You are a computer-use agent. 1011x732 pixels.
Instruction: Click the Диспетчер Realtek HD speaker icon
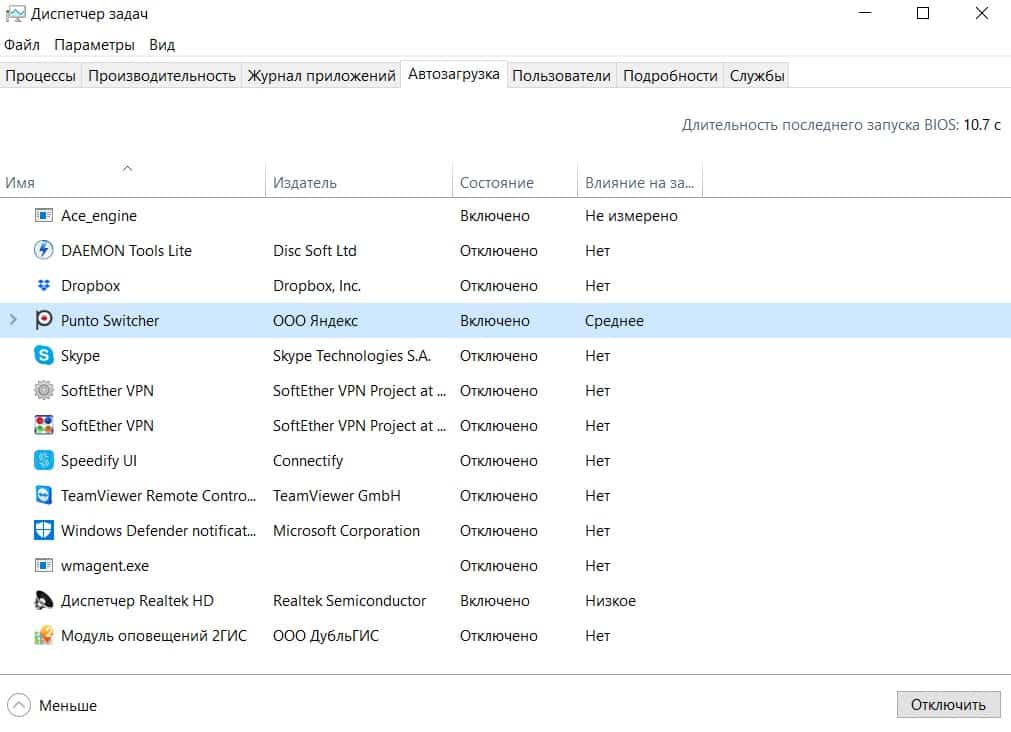43,600
